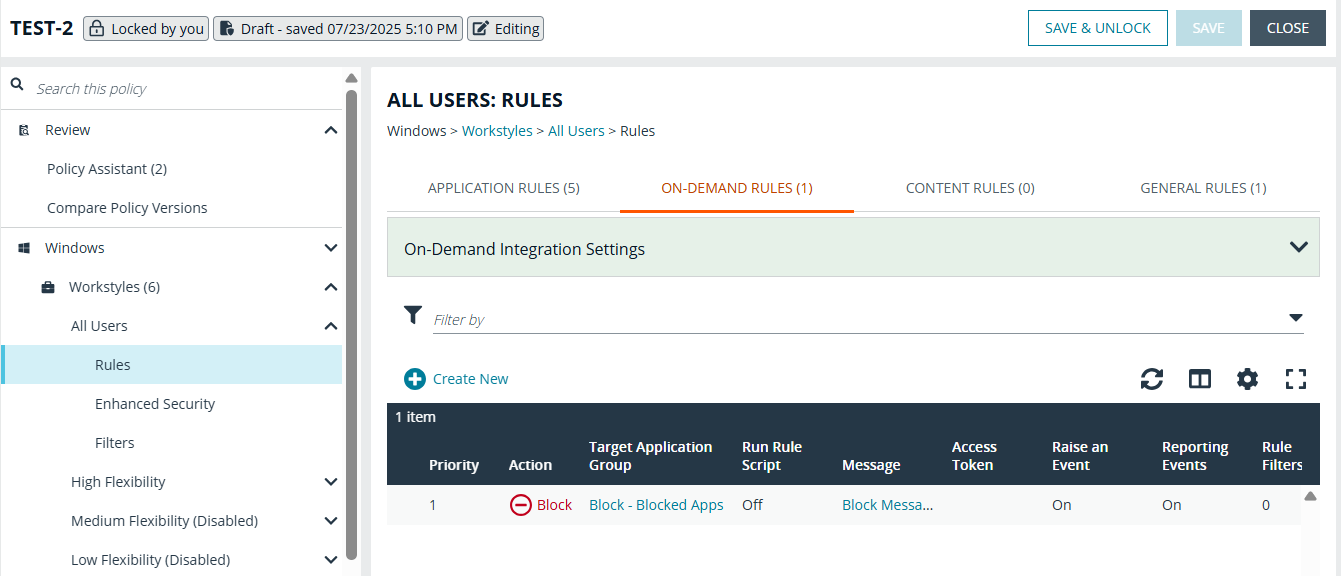Screen dimensions: 1341x576
Task: Click Raise an Event column header
Action: 1080,456
